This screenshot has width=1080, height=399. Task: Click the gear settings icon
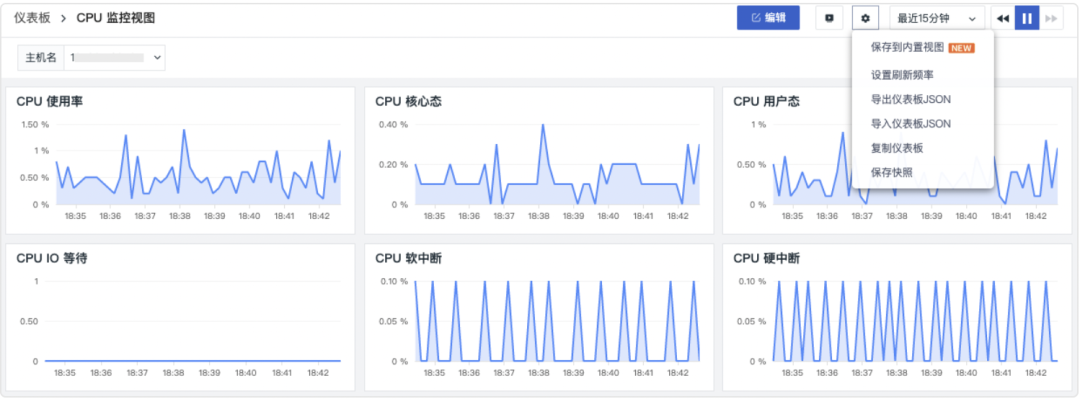pos(865,19)
